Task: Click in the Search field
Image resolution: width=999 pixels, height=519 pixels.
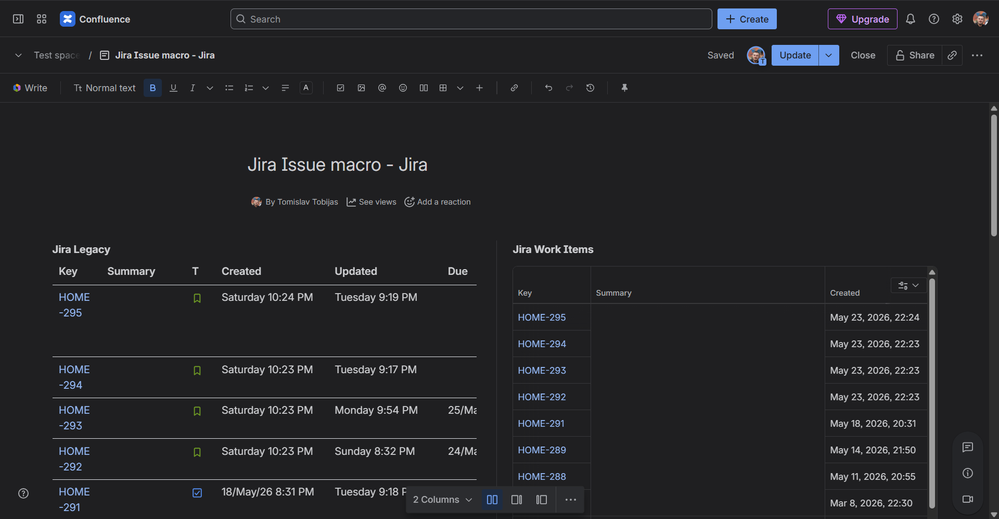Action: pos(471,19)
